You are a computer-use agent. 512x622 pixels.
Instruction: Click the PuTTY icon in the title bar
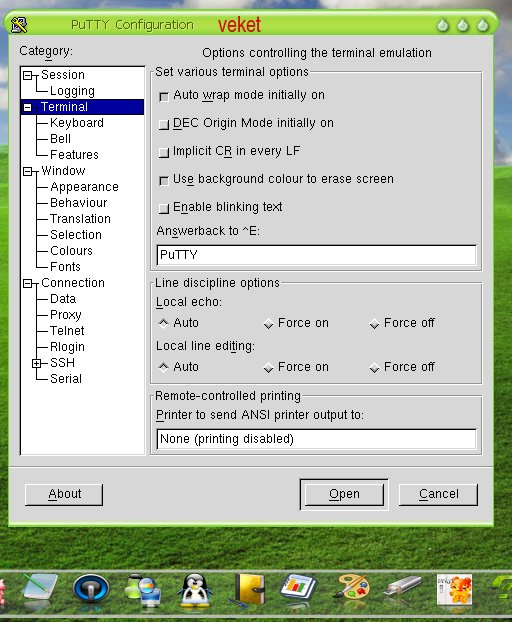pyautogui.click(x=19, y=25)
